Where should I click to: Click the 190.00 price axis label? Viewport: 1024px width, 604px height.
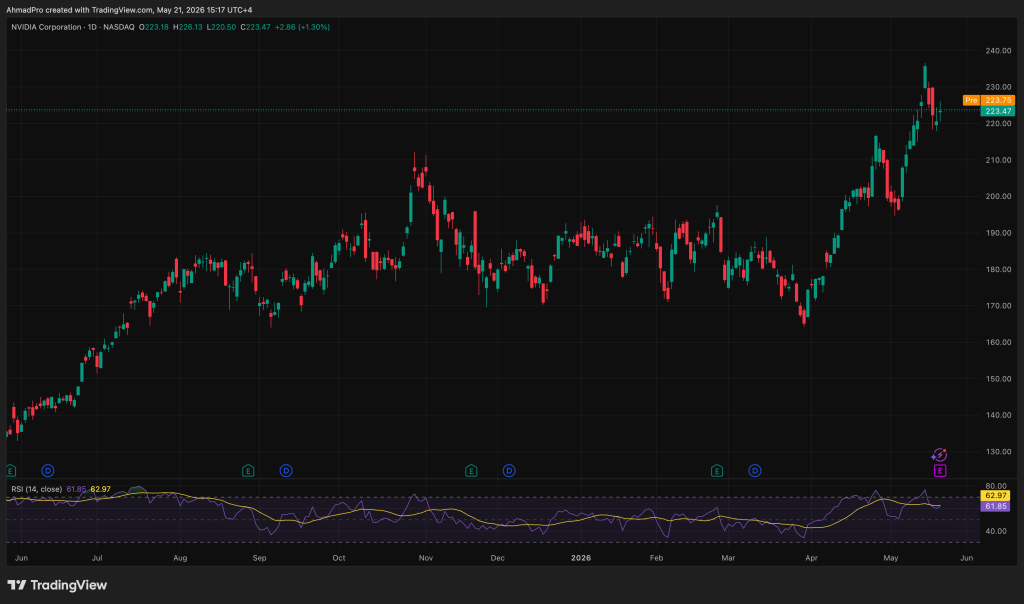pyautogui.click(x=998, y=233)
